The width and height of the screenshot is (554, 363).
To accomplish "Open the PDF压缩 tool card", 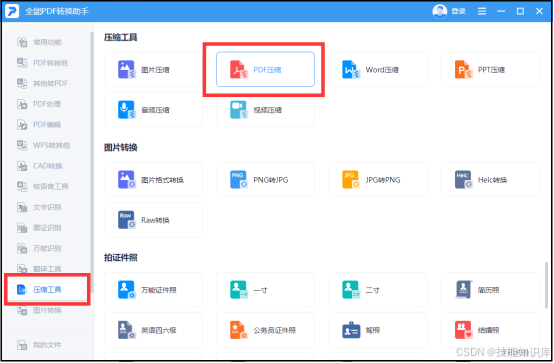I will pos(265,69).
